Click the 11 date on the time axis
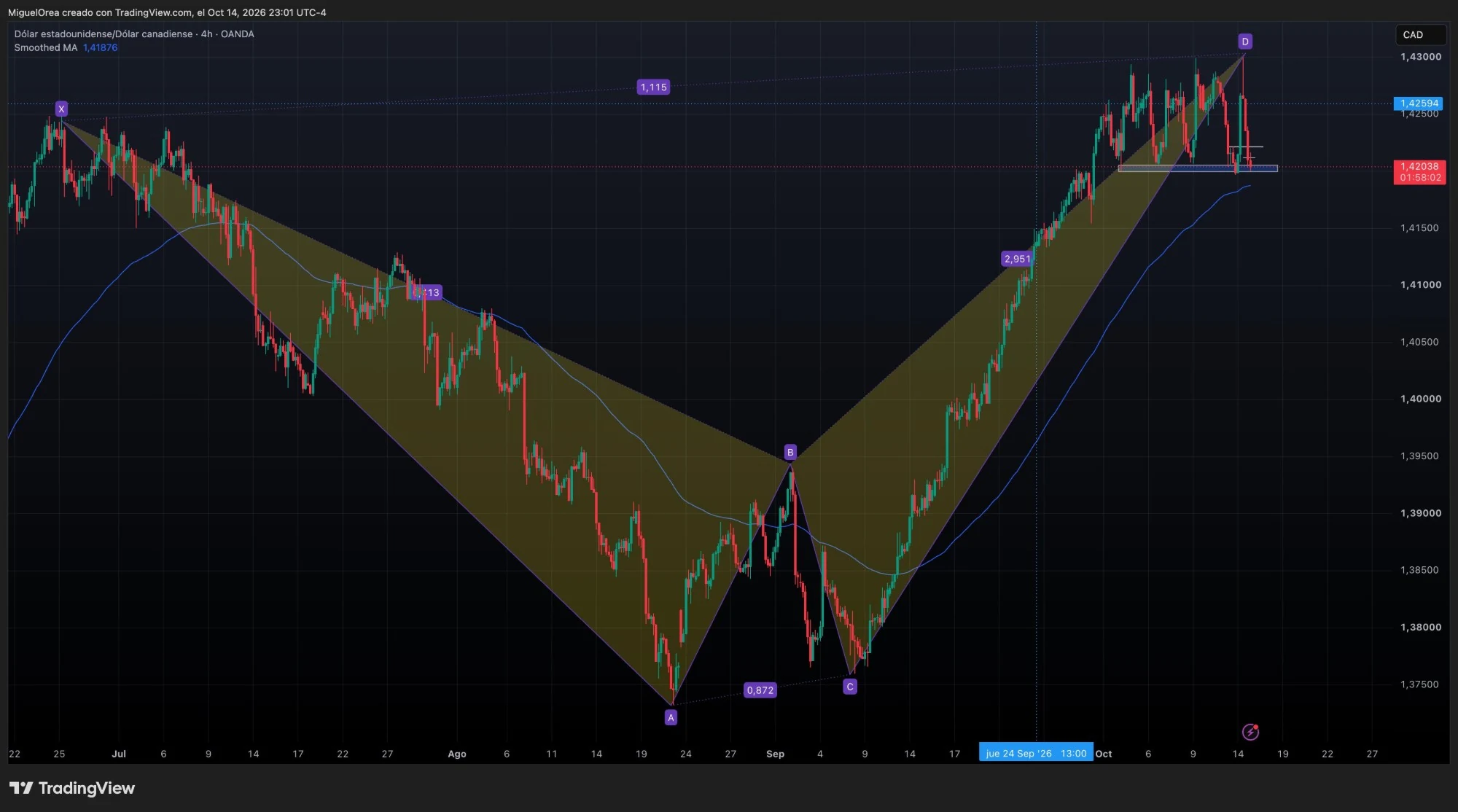The width and height of the screenshot is (1458, 812). [551, 754]
